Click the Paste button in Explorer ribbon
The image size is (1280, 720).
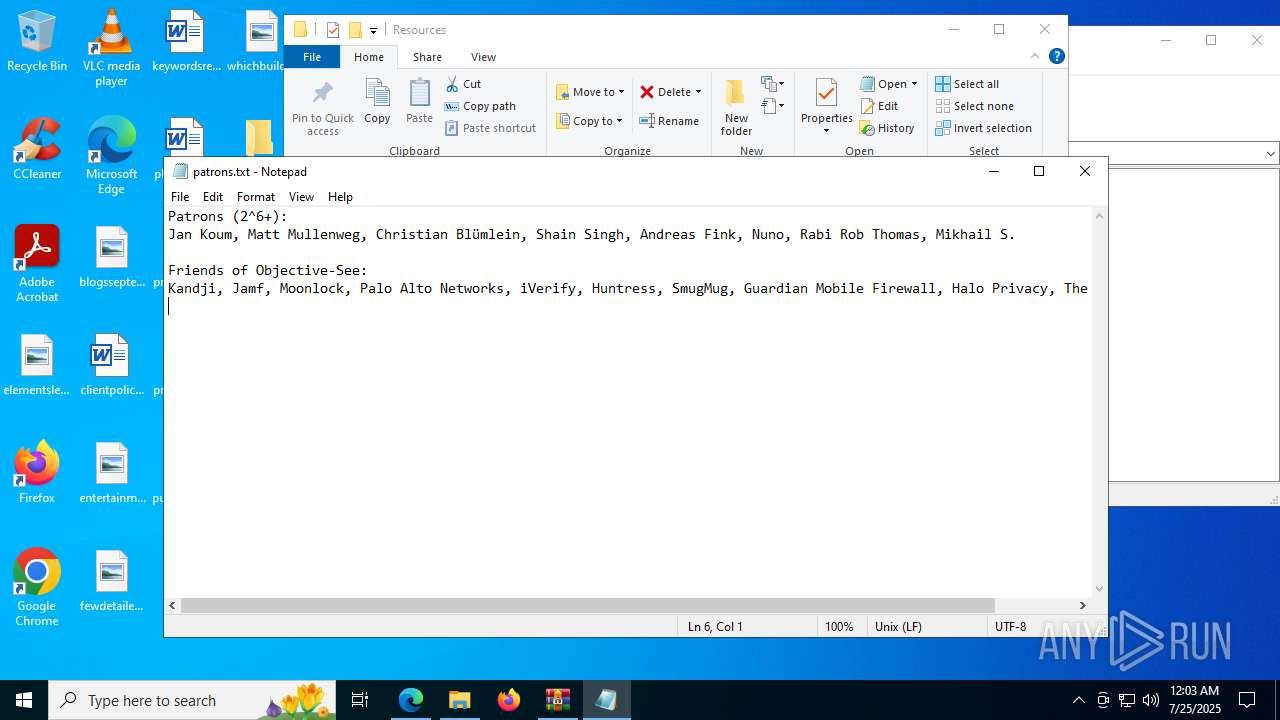tap(419, 102)
